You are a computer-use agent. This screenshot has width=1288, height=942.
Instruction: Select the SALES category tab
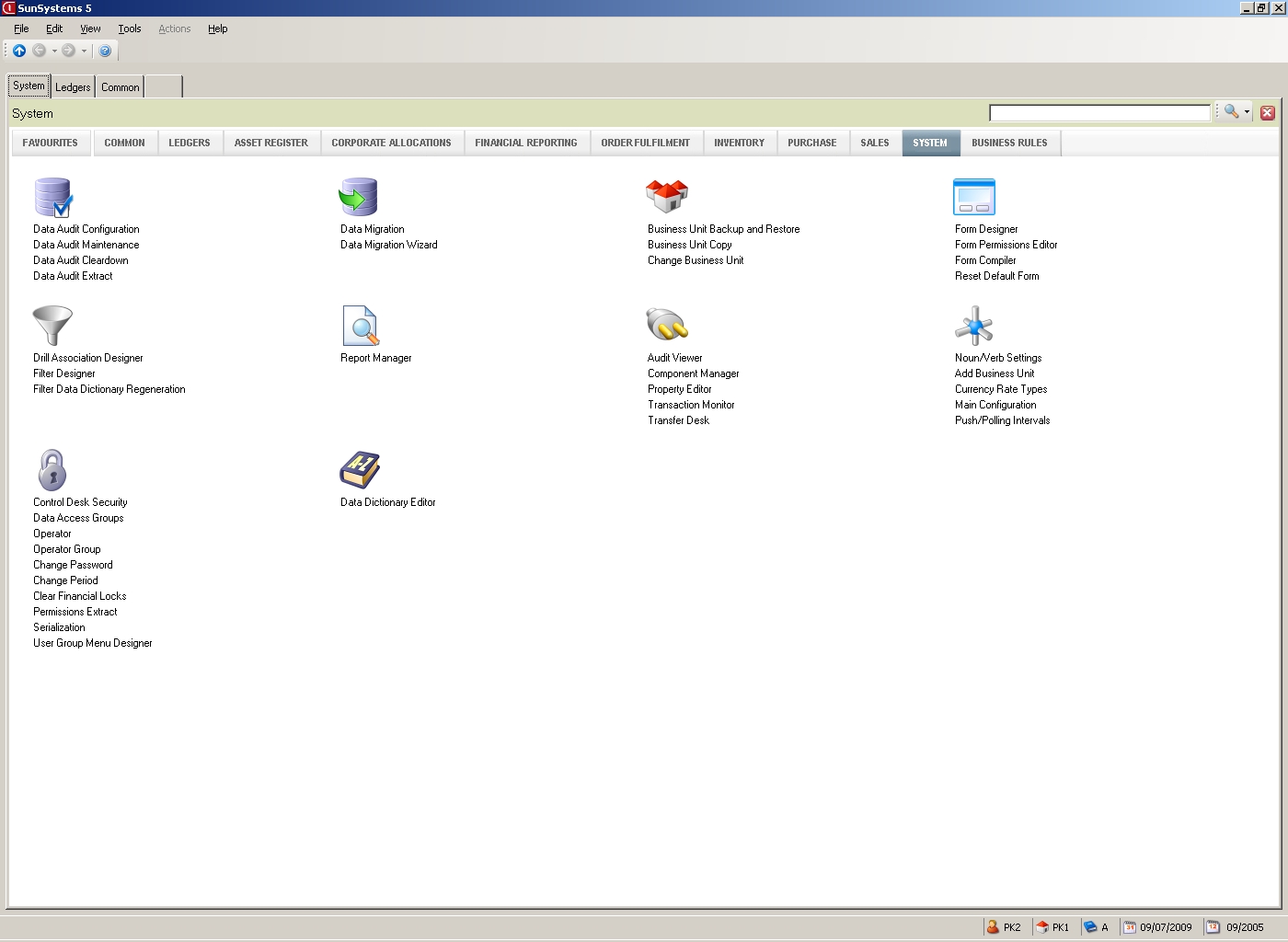[x=875, y=143]
